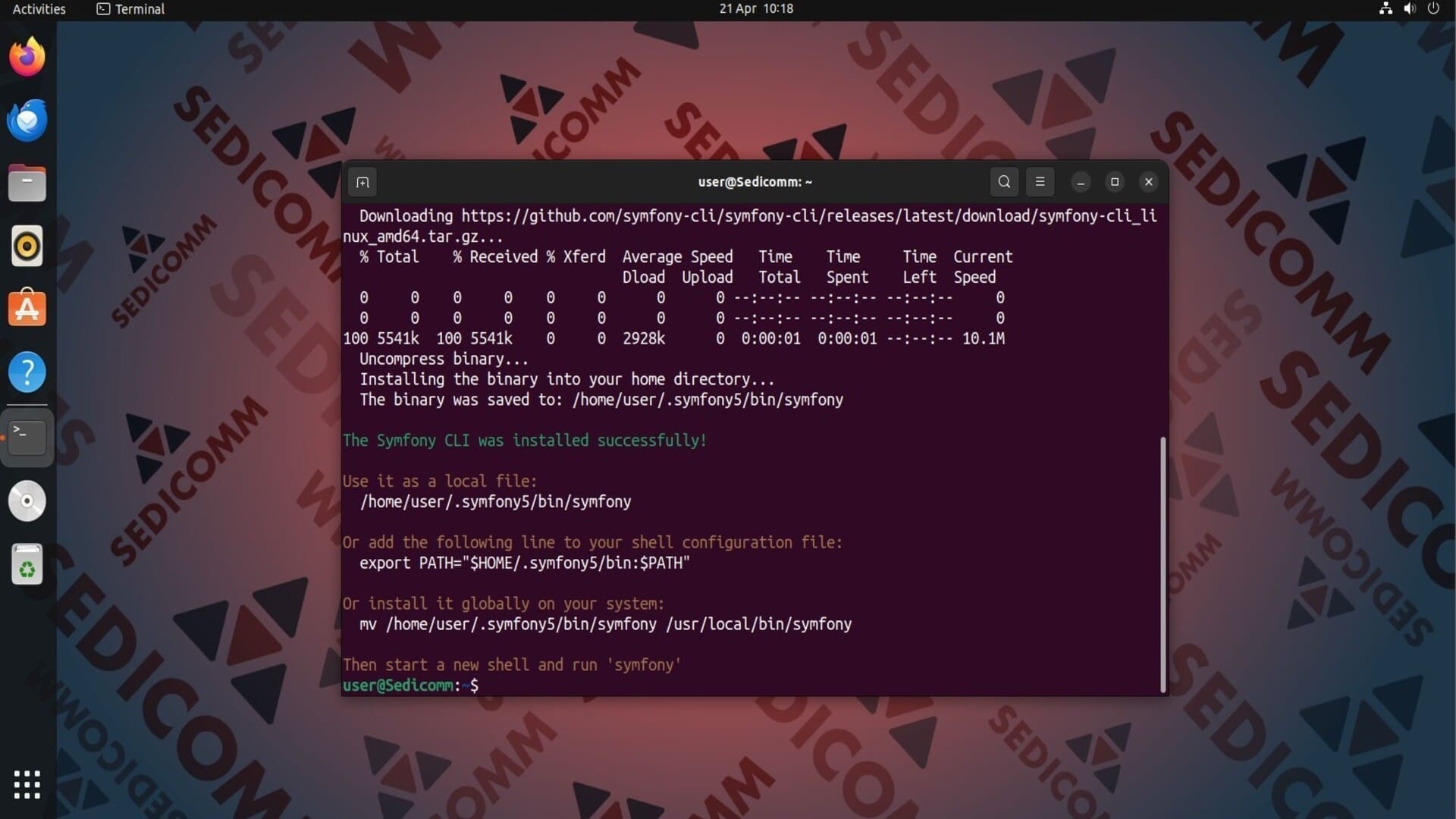Open the Help application
1456x819 pixels.
(27, 372)
